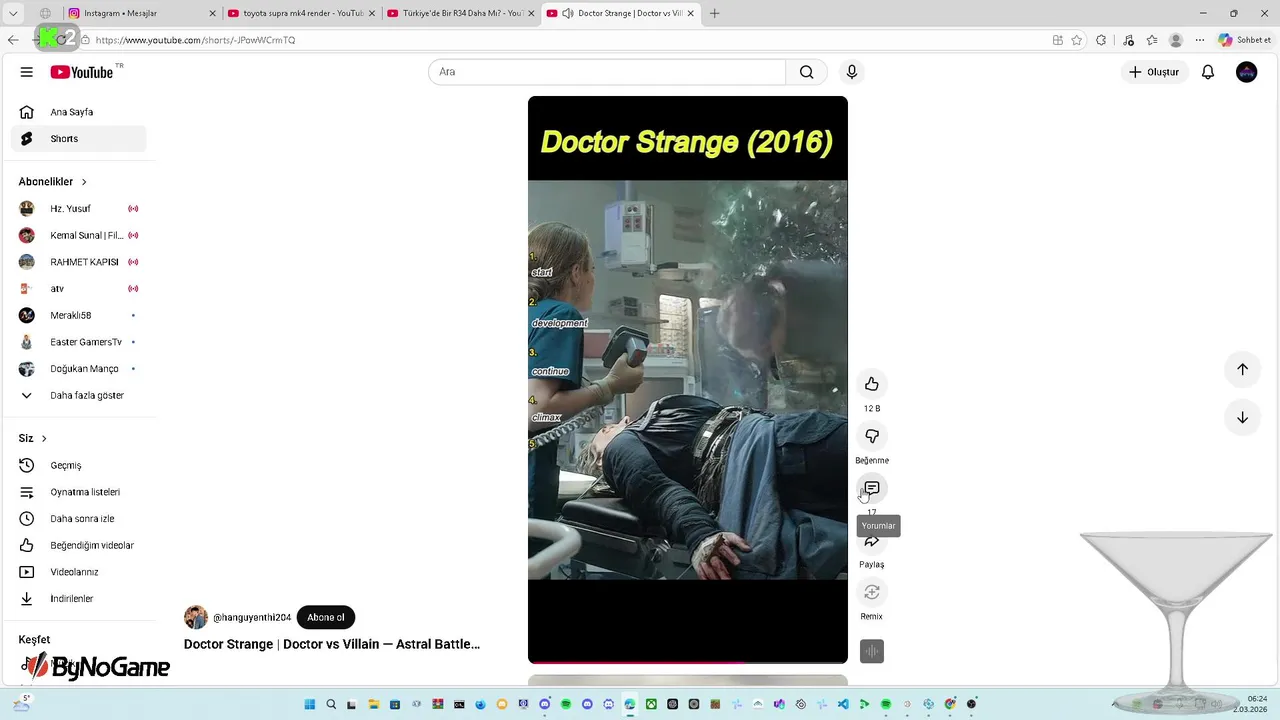Click the Abone ol subscribe button
Viewport: 1280px width, 720px height.
pos(326,617)
